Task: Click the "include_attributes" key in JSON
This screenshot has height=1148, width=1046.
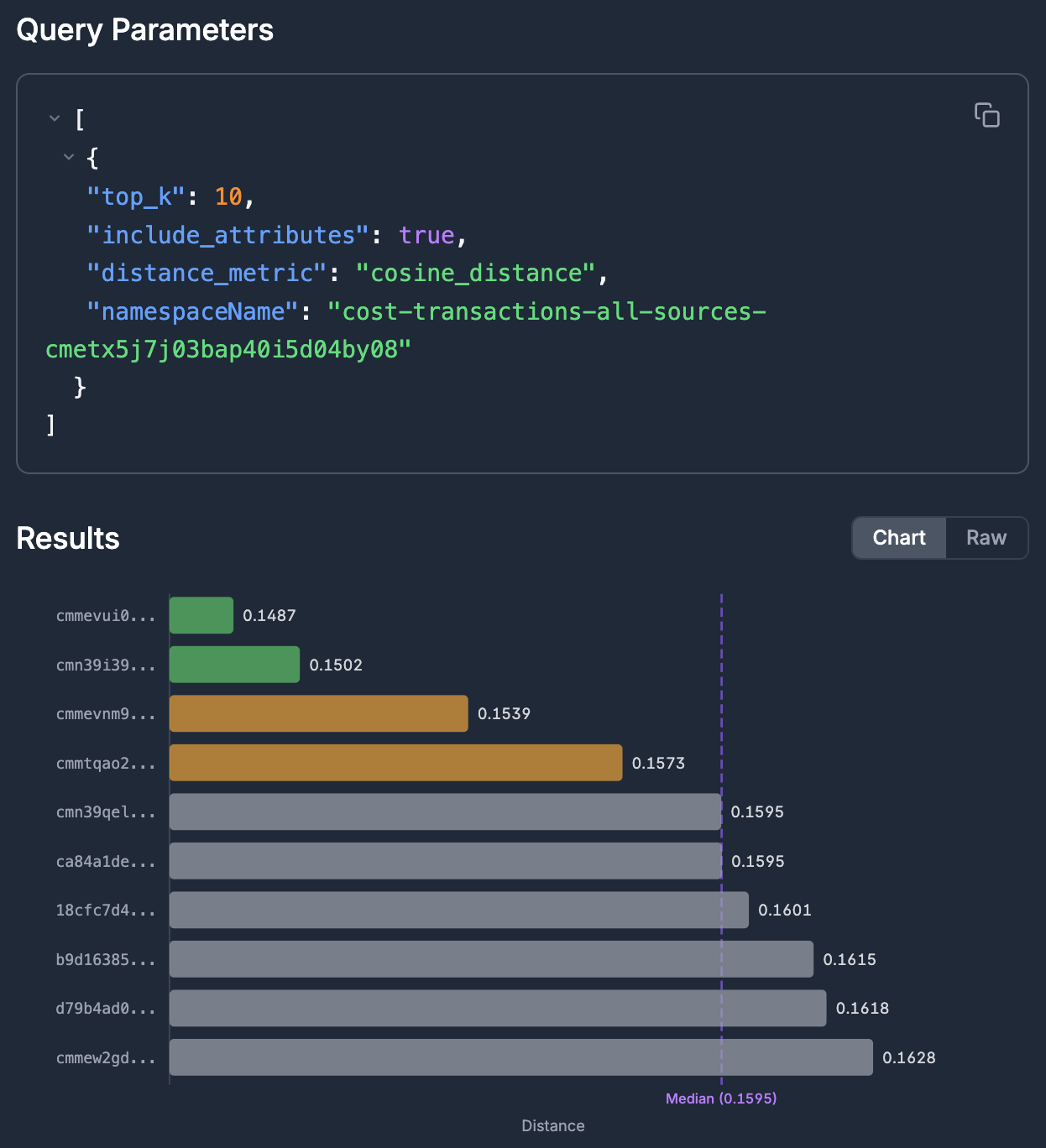Action: point(228,235)
